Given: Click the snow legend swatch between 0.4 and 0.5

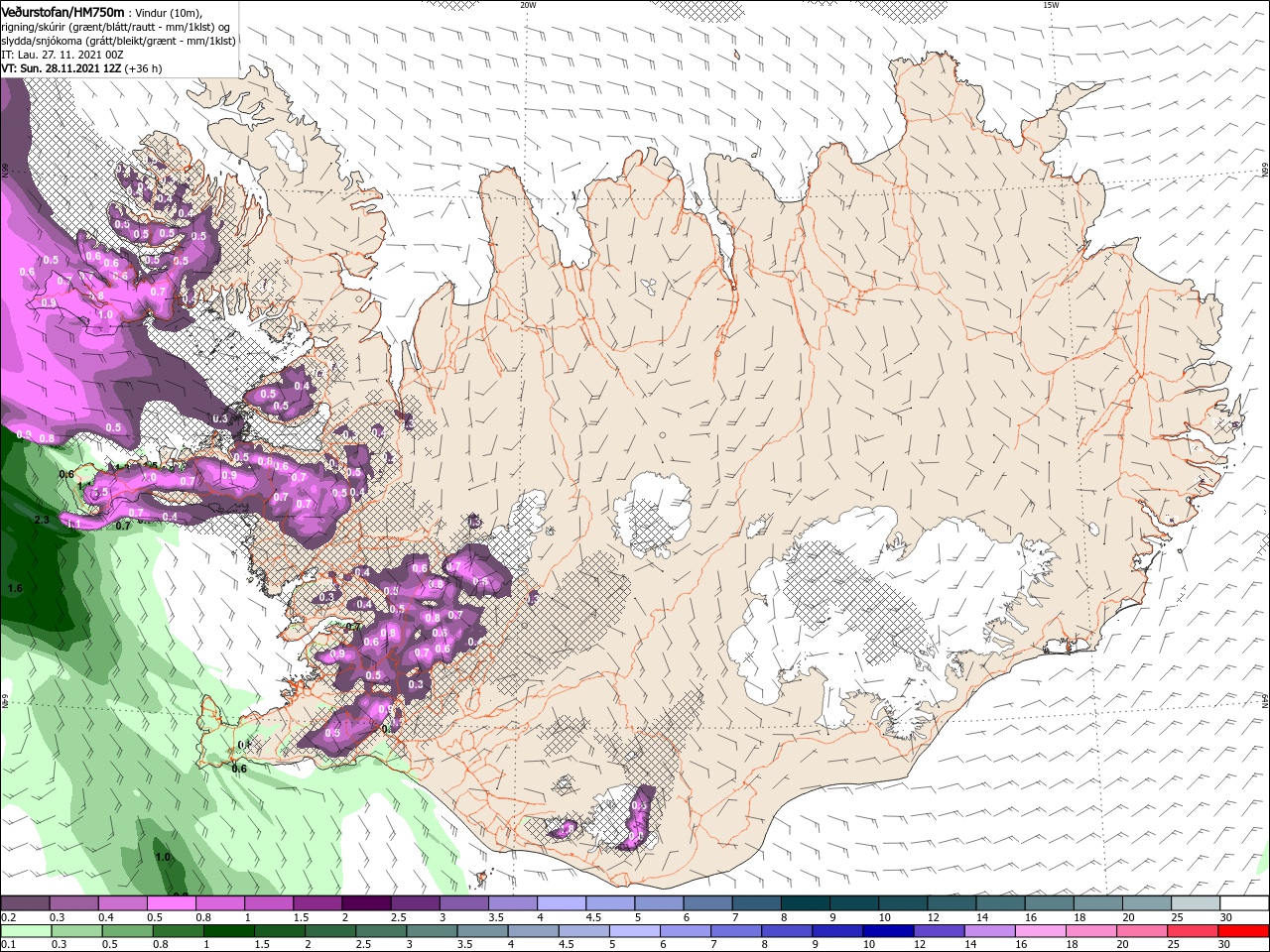Looking at the screenshot, I should click(x=122, y=903).
